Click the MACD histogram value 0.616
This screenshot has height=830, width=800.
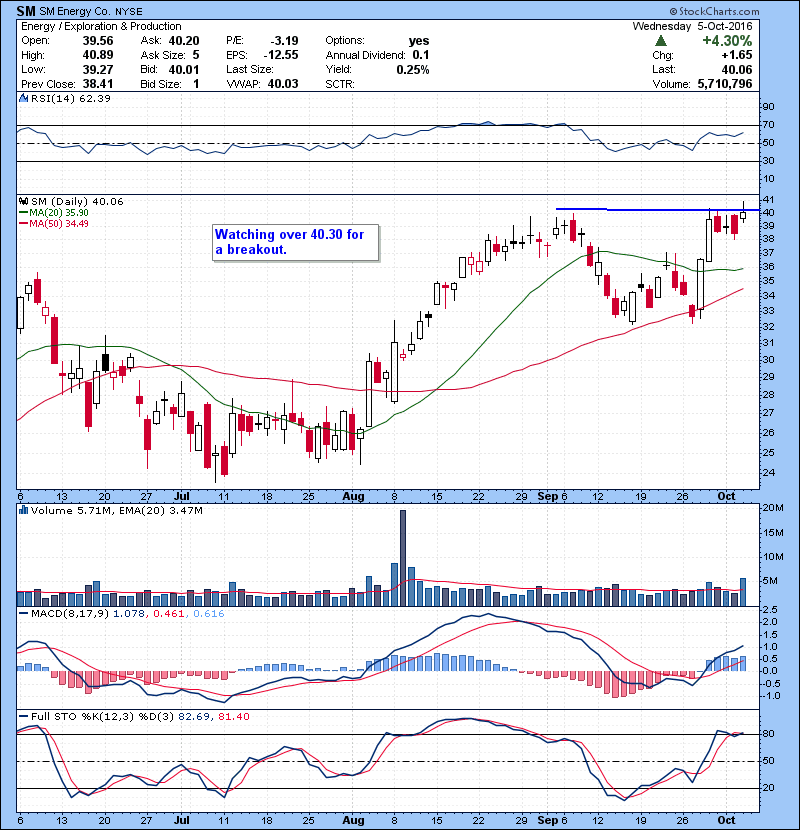click(209, 614)
